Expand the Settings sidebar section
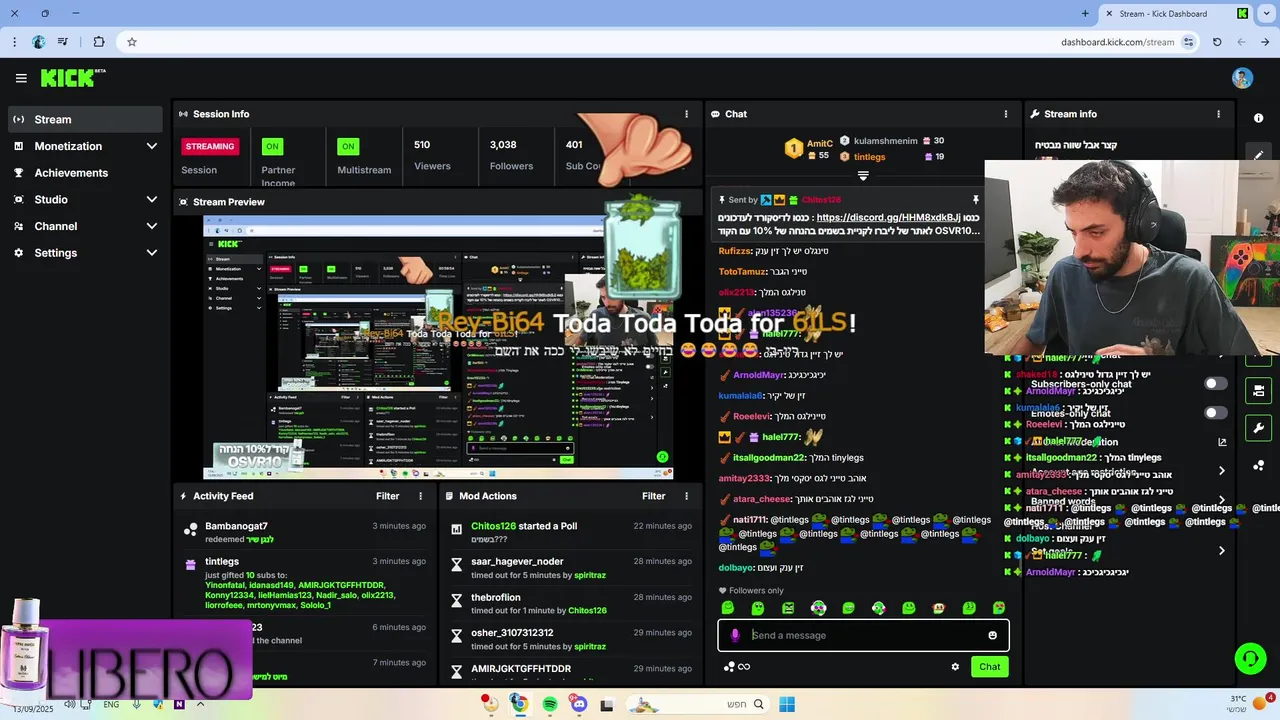Screen dimensions: 1280x720 pyautogui.click(x=152, y=253)
